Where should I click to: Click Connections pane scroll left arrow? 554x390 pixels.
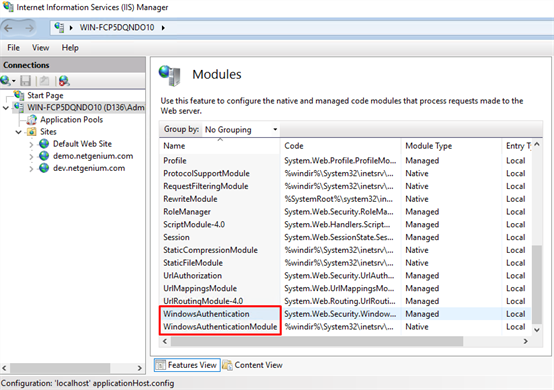click(5, 368)
